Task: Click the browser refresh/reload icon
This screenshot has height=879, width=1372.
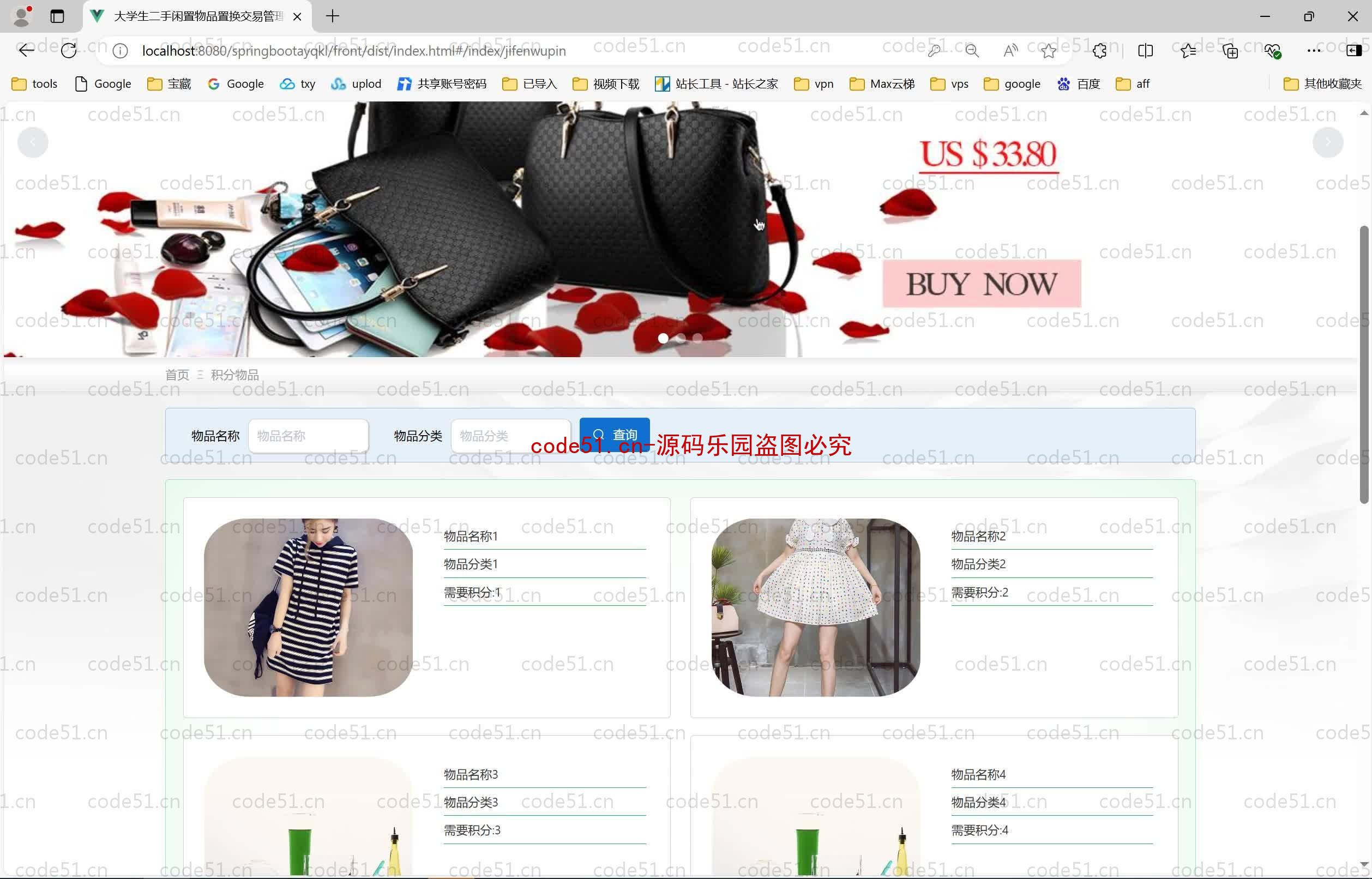Action: pos(68,51)
